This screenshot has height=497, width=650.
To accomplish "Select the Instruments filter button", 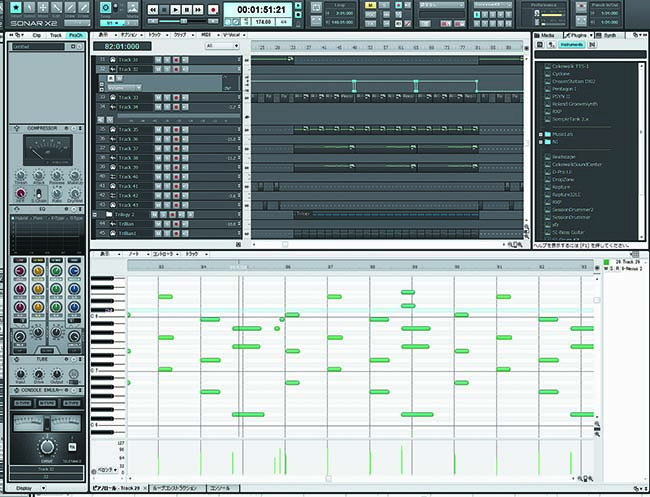I will pos(572,44).
